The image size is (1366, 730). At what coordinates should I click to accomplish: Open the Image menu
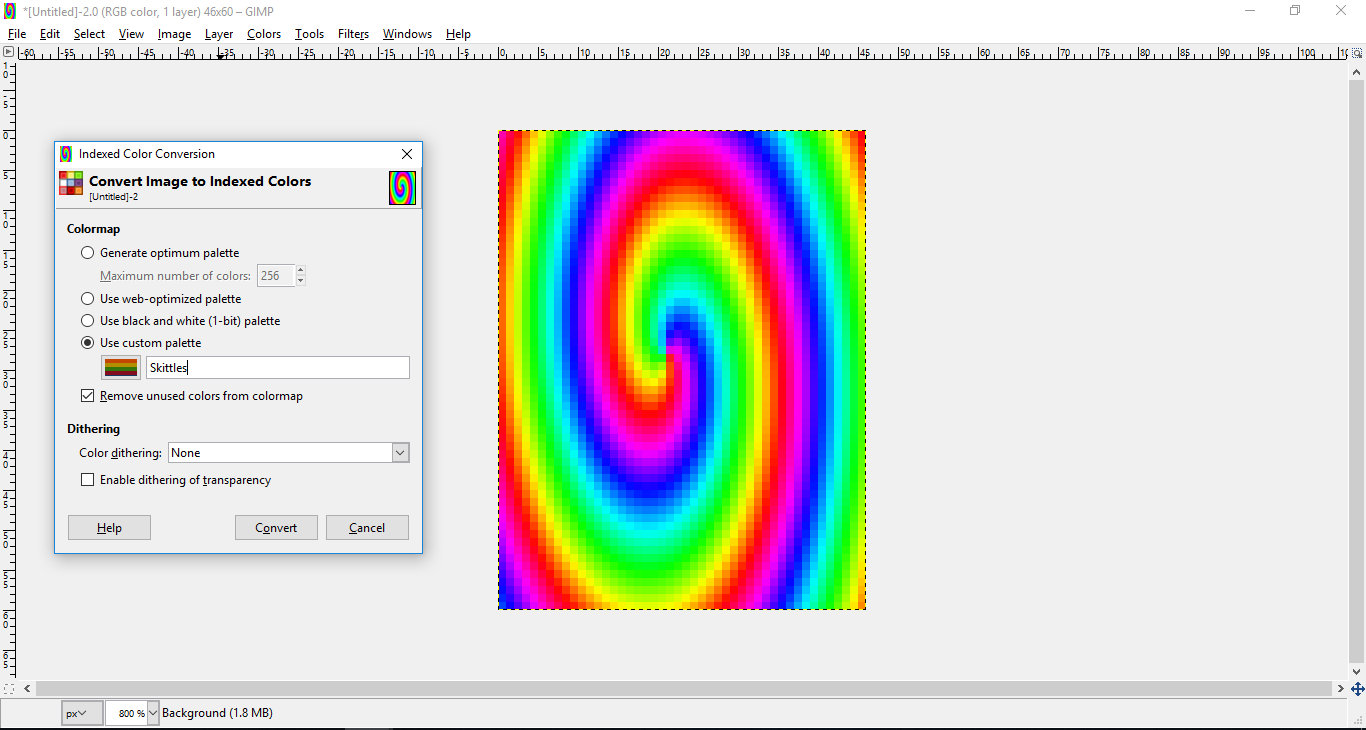pyautogui.click(x=174, y=34)
